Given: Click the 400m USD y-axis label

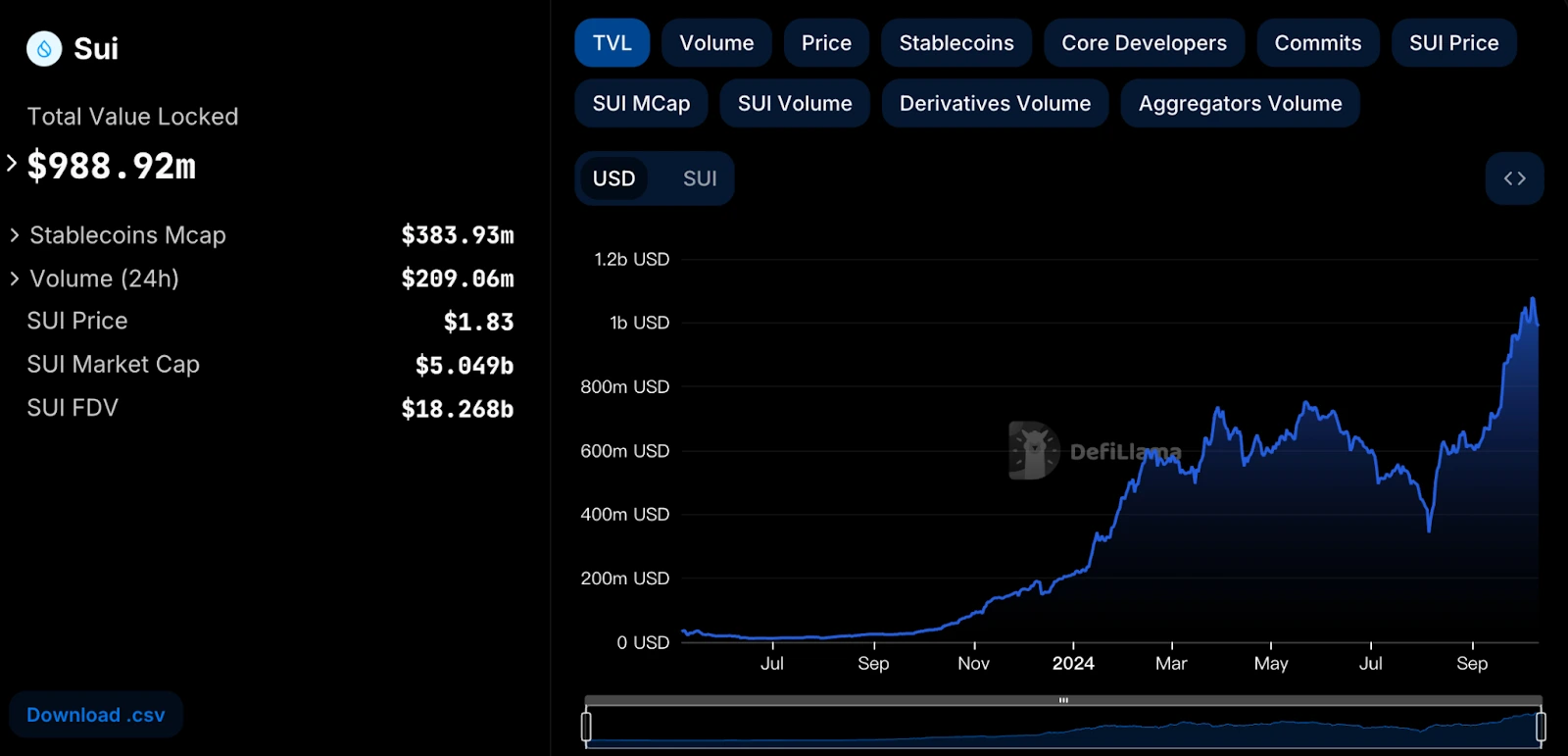Looking at the screenshot, I should [x=625, y=515].
